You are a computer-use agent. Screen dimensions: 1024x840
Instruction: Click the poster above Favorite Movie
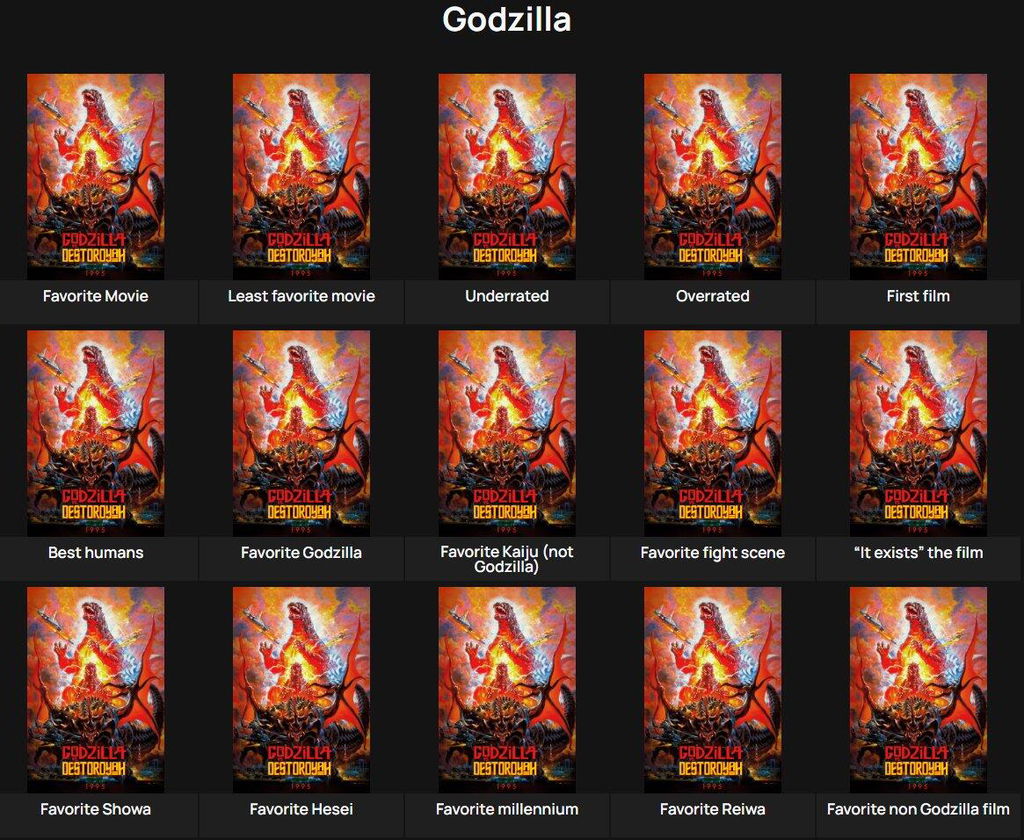95,176
